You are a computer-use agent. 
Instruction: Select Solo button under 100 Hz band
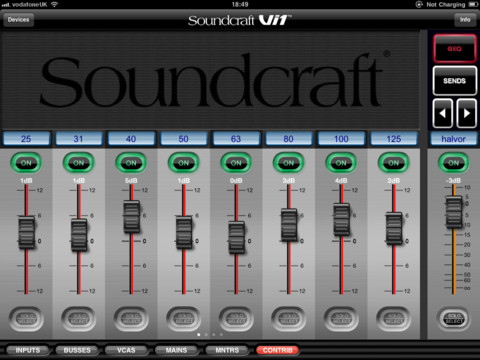coord(341,319)
